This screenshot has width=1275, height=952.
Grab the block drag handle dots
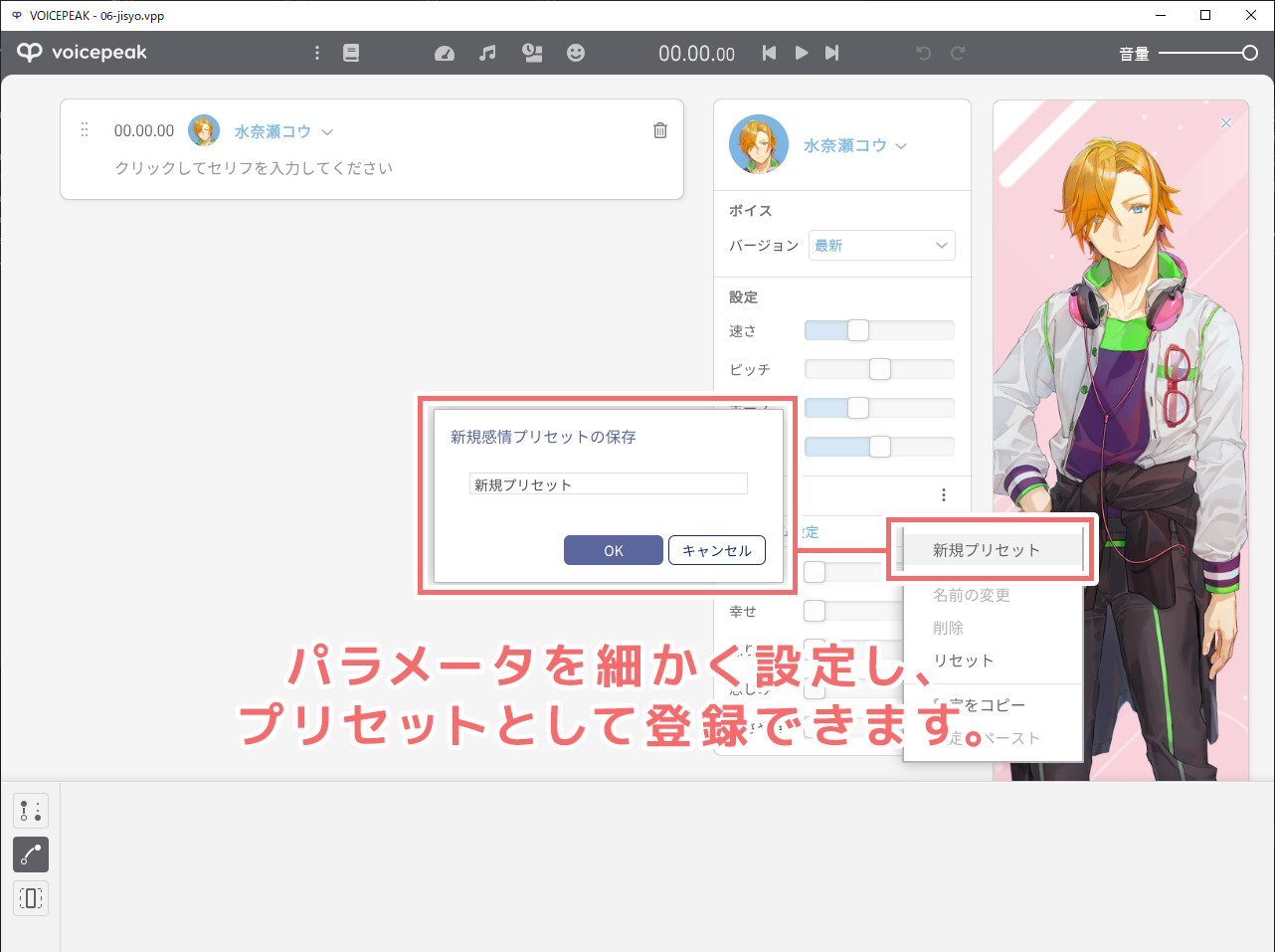click(x=85, y=129)
